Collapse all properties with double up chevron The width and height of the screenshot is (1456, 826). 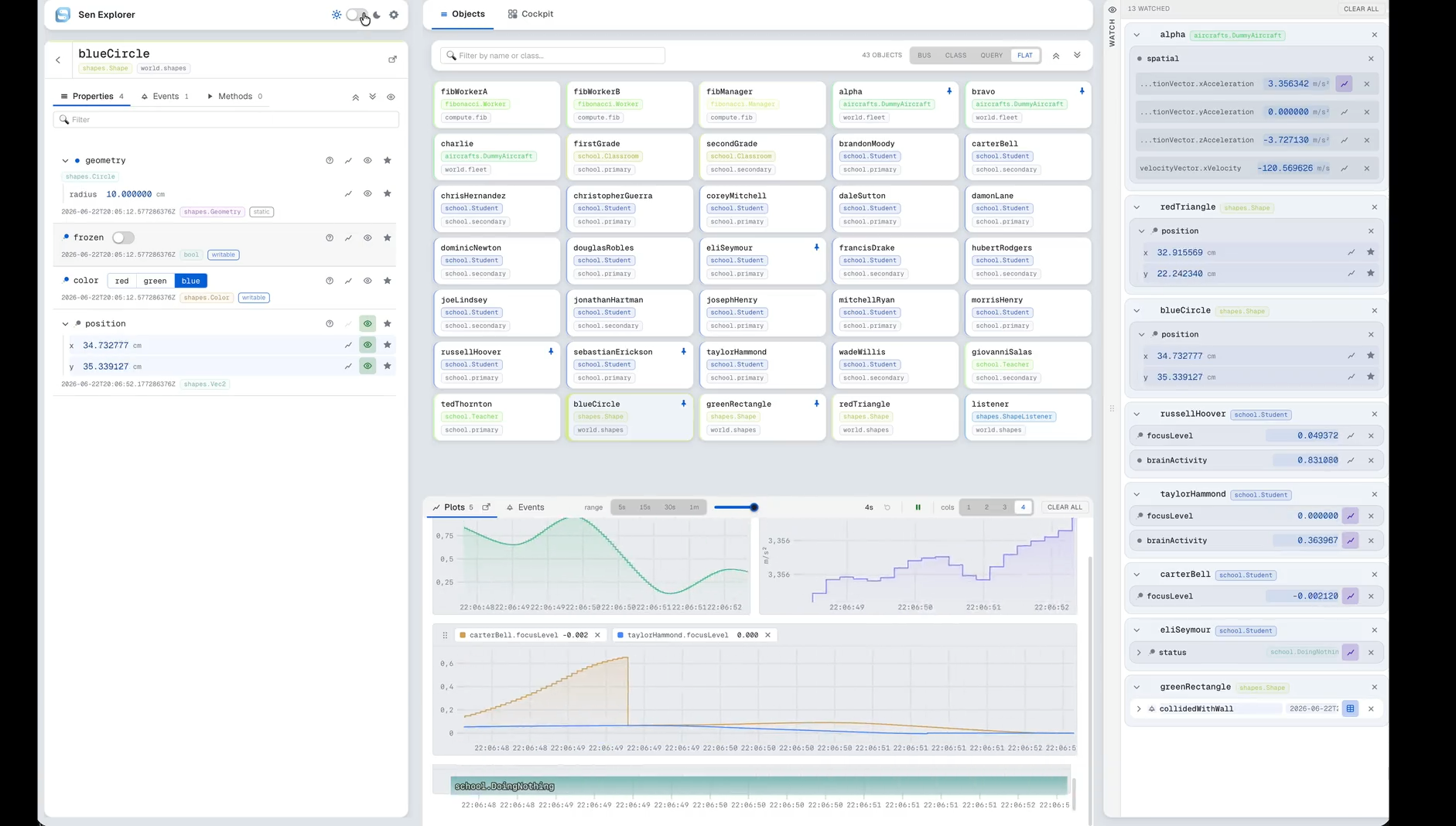pyautogui.click(x=356, y=97)
